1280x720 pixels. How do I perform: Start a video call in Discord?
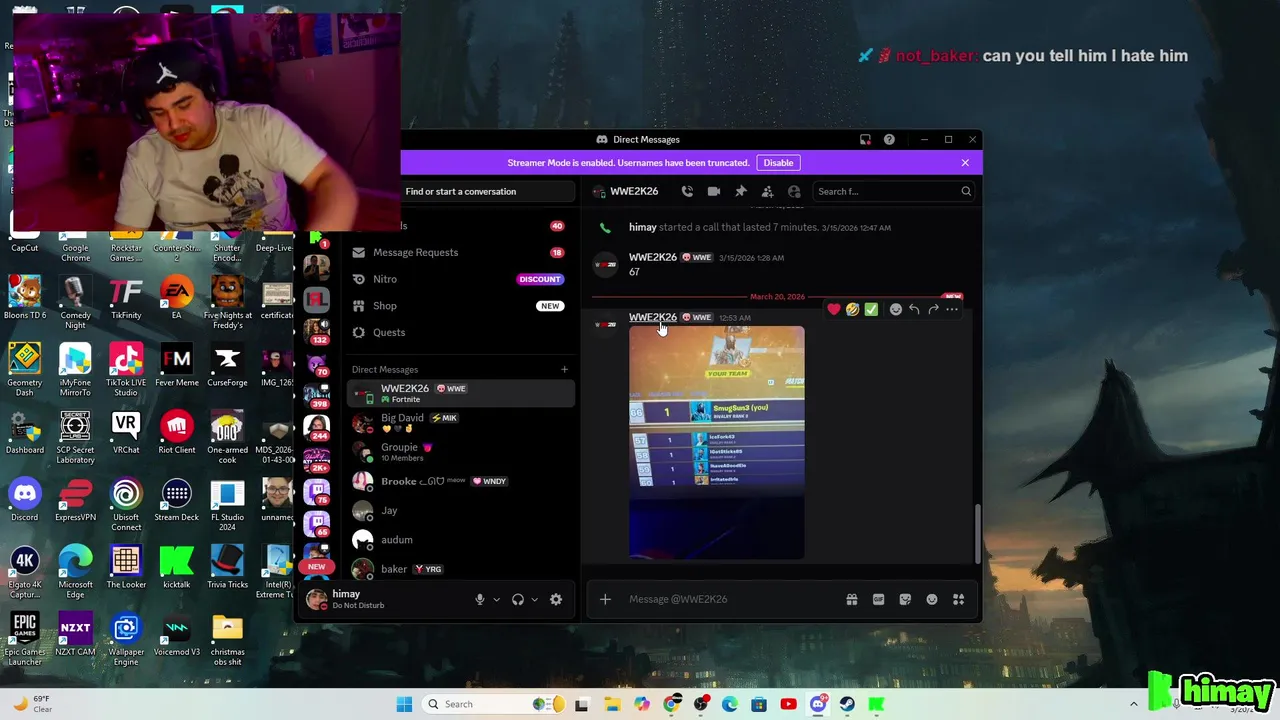(x=714, y=191)
